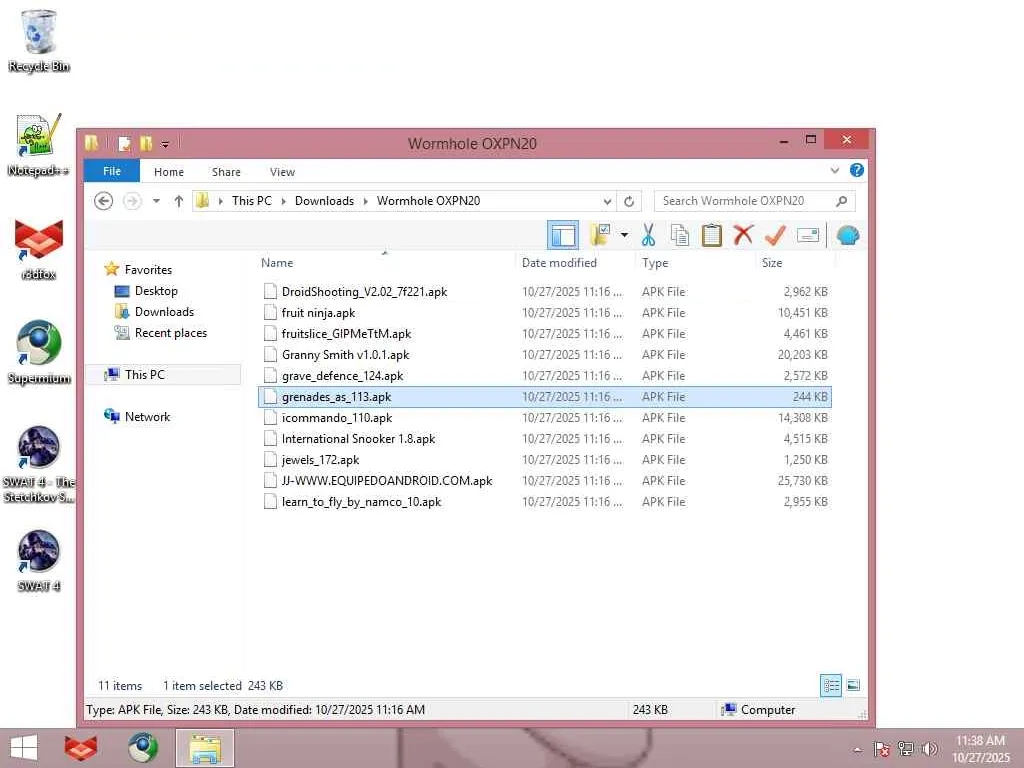The height and width of the screenshot is (768, 1024).
Task: Switch to the Share ribbon tab
Action: click(x=226, y=172)
